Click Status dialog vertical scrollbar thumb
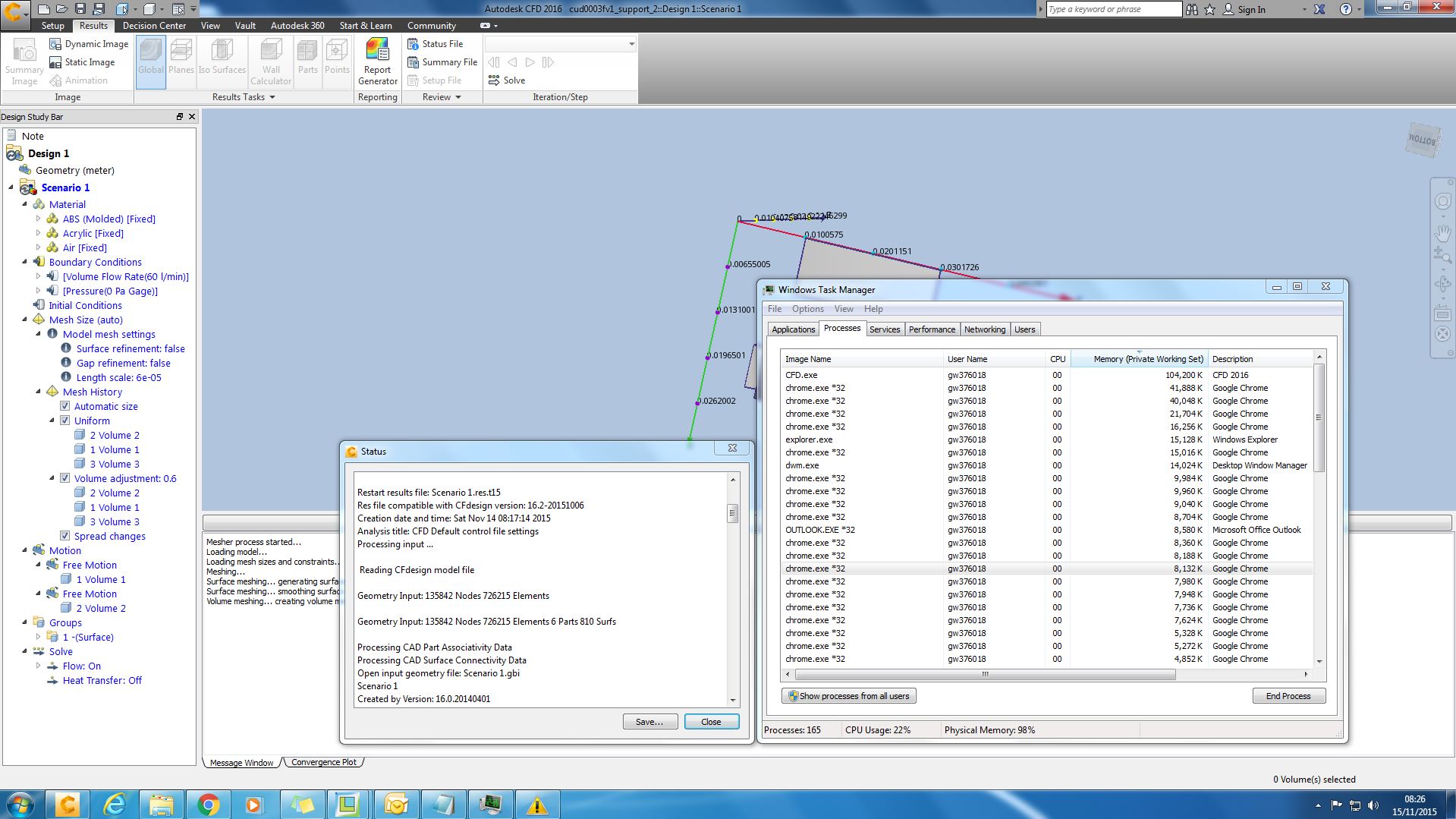The image size is (1456, 819). pos(733,513)
